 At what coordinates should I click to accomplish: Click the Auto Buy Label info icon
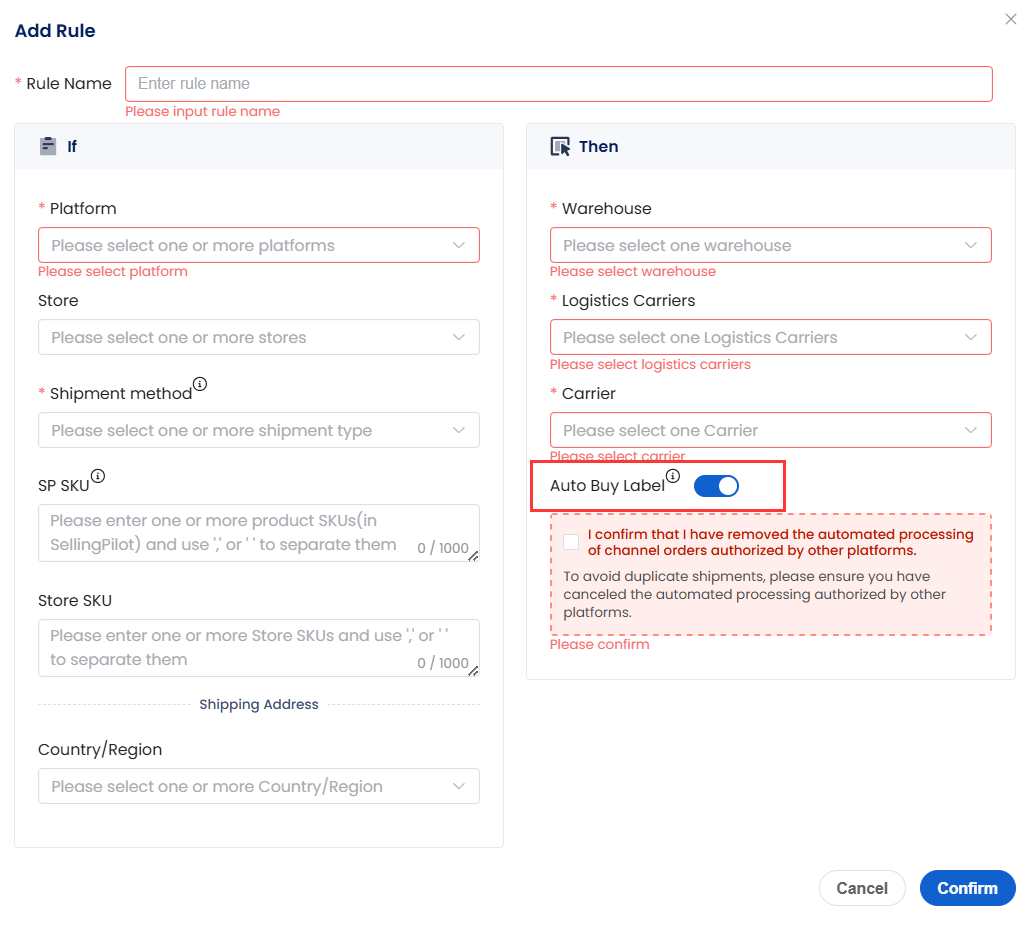tap(673, 476)
